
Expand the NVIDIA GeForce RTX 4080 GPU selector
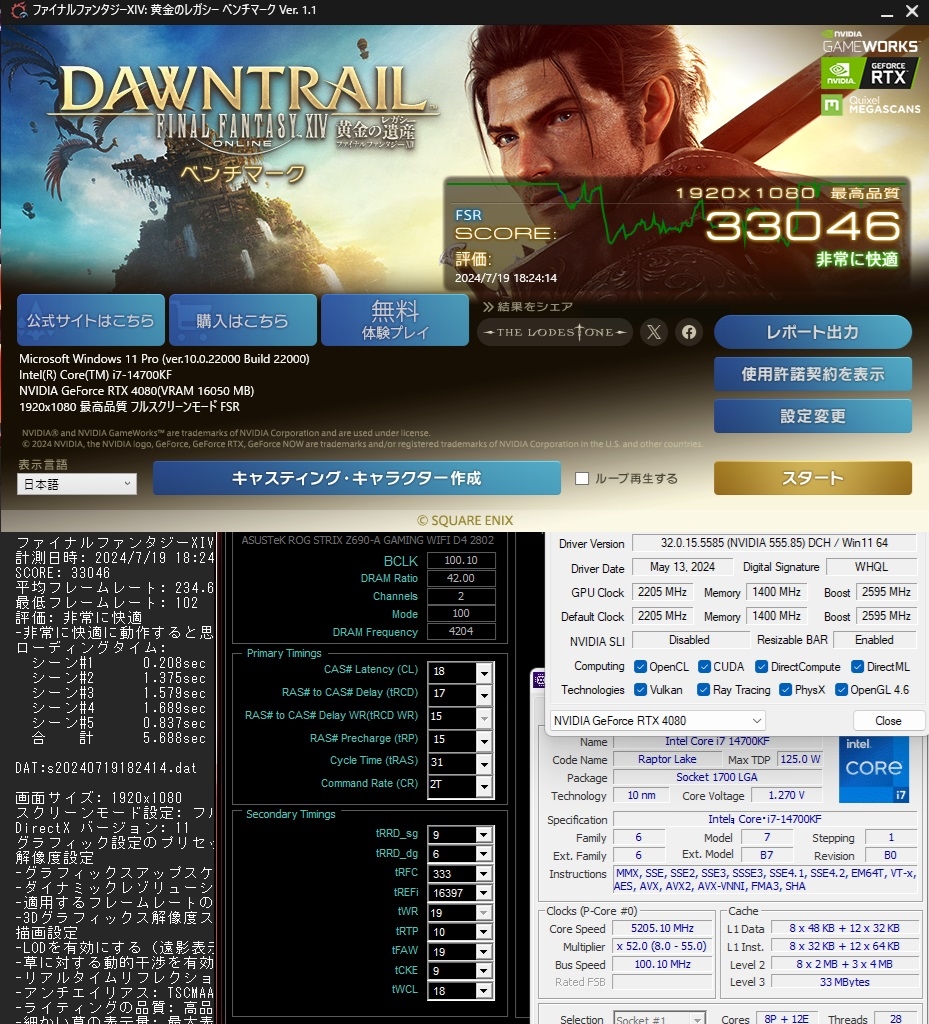[657, 721]
